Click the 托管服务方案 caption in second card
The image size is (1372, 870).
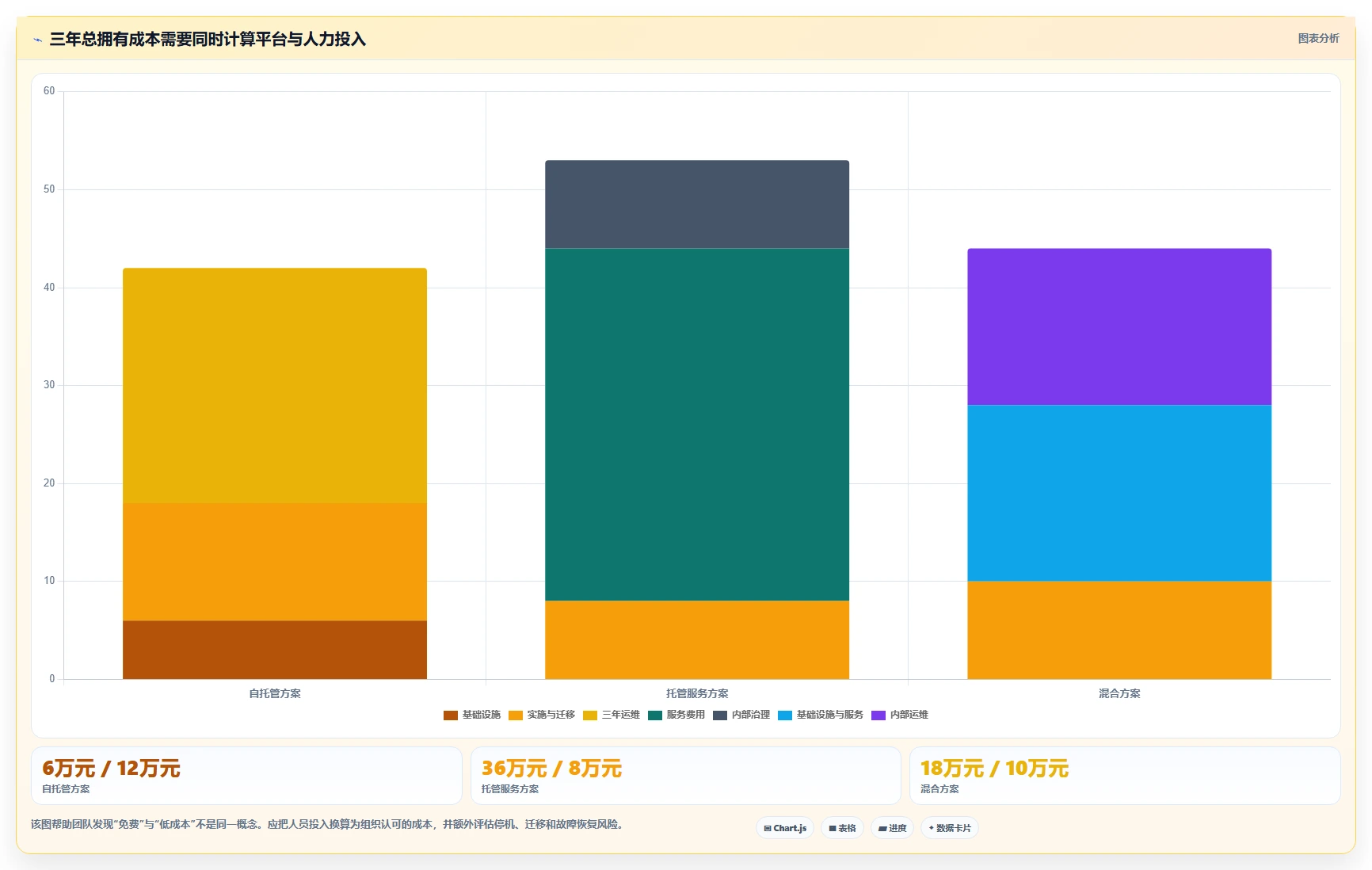pos(510,789)
